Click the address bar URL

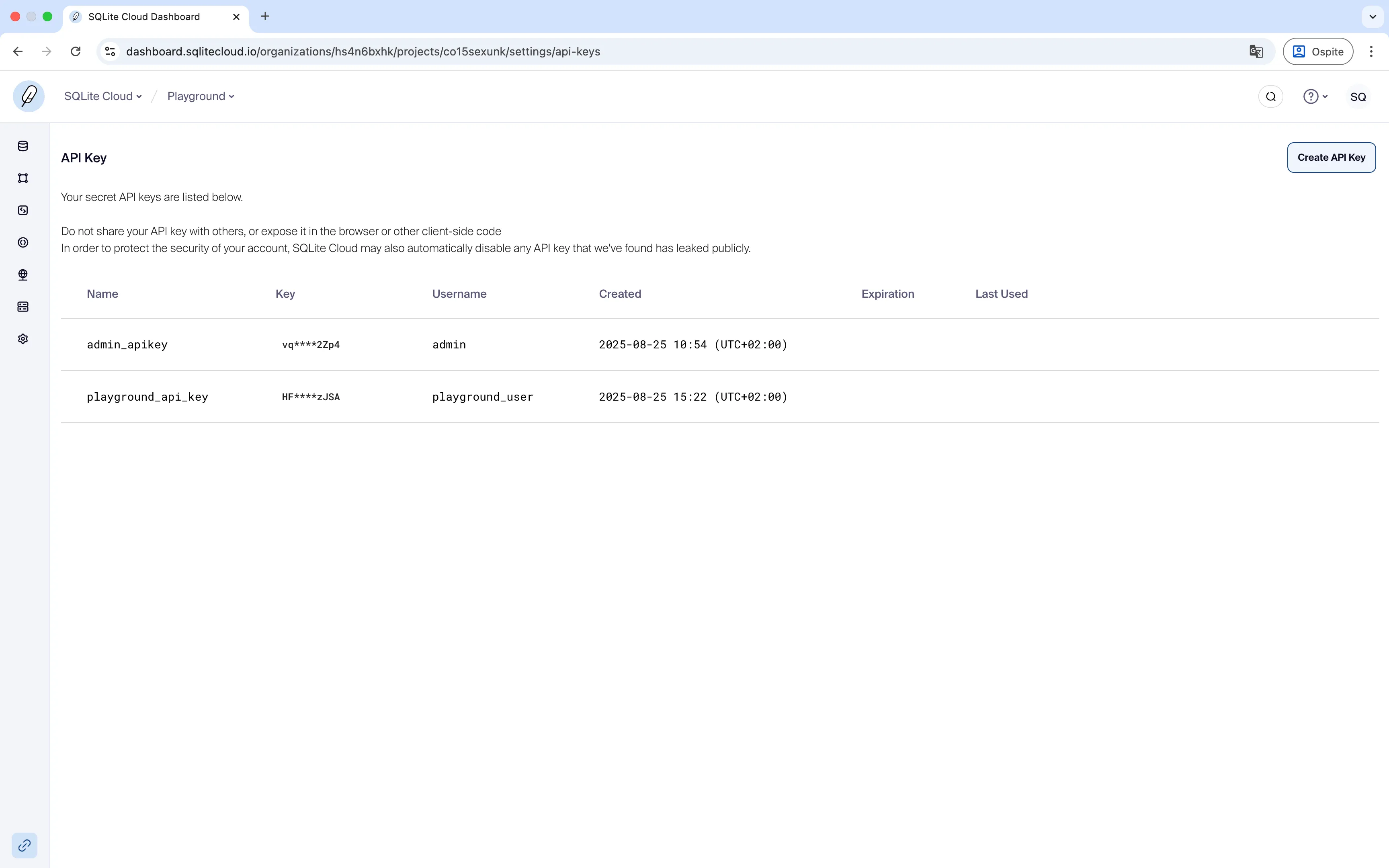(363, 52)
